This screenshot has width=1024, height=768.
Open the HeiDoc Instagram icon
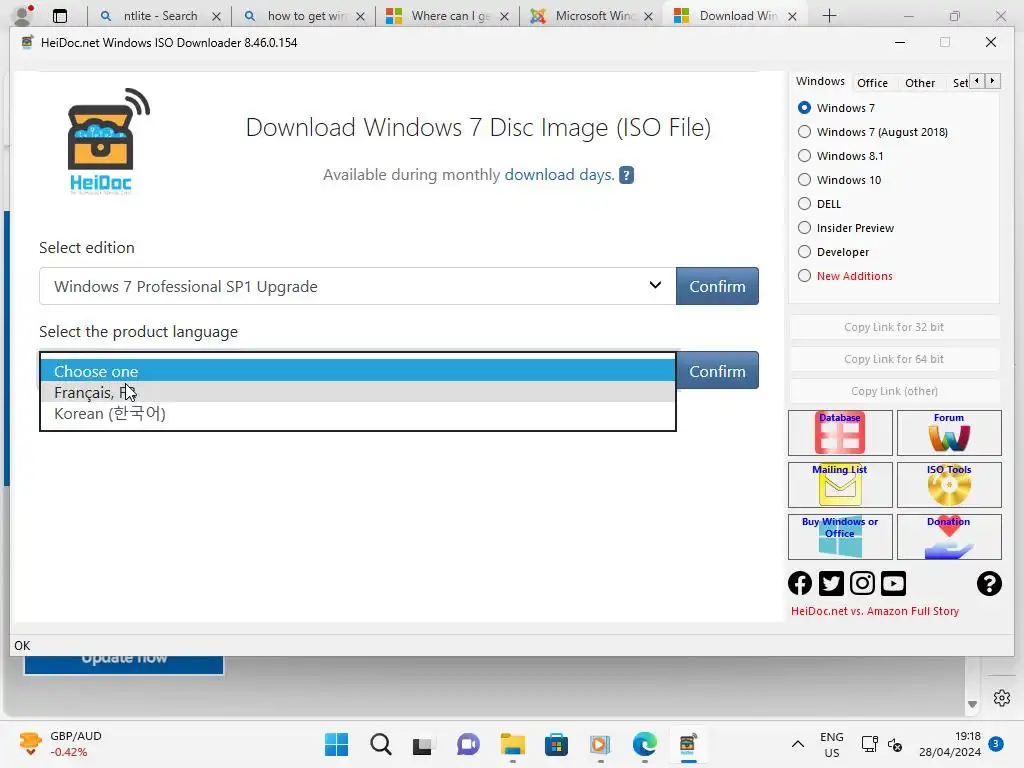862,583
